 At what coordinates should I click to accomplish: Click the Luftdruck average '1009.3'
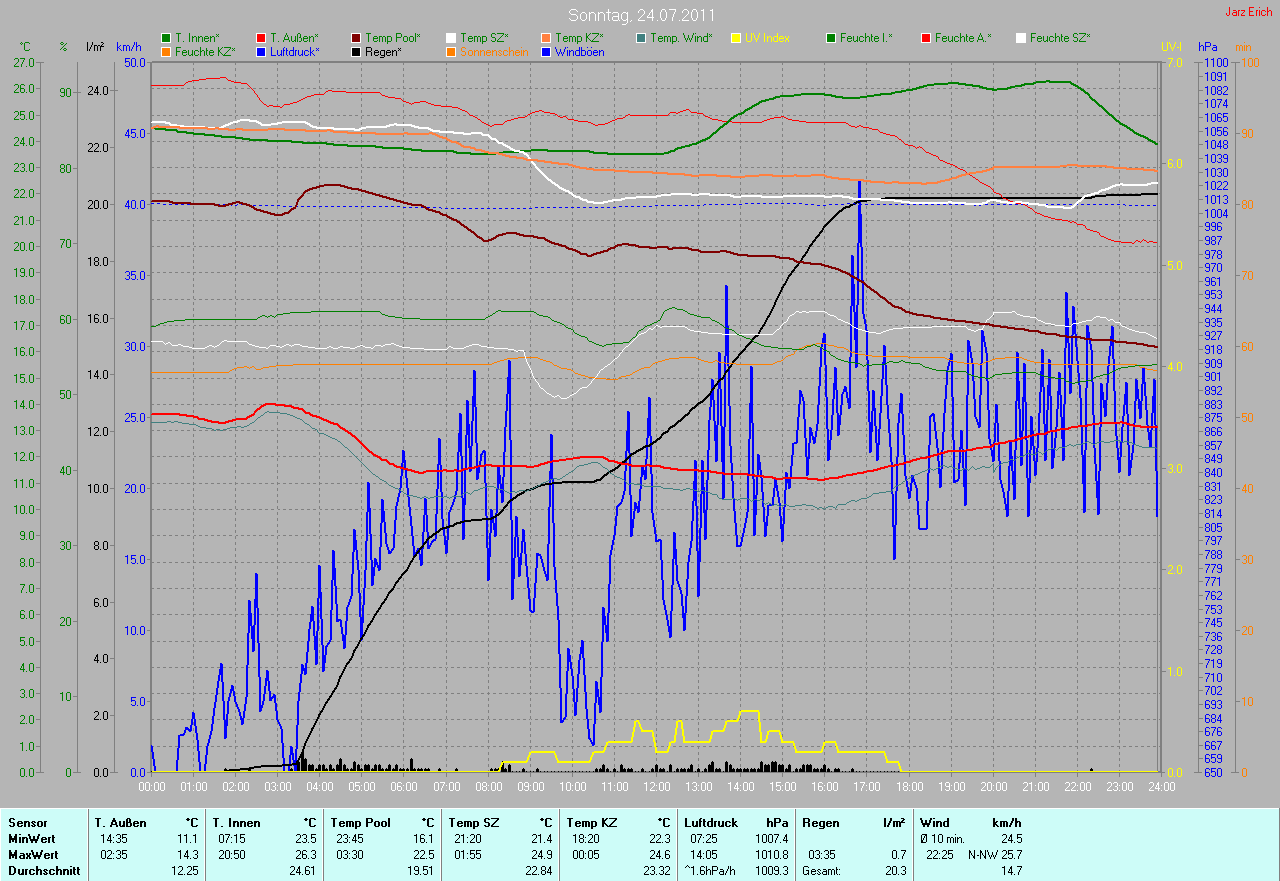pyautogui.click(x=771, y=871)
